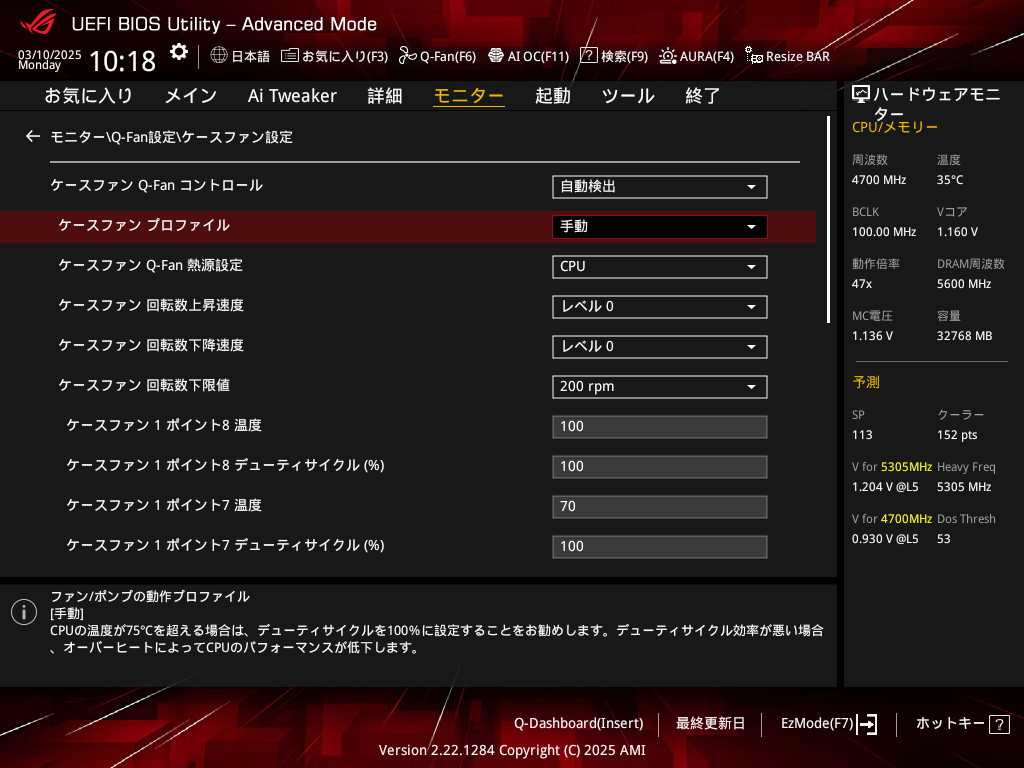1024x768 pixels.
Task: Click the SP value 113
Action: click(862, 435)
